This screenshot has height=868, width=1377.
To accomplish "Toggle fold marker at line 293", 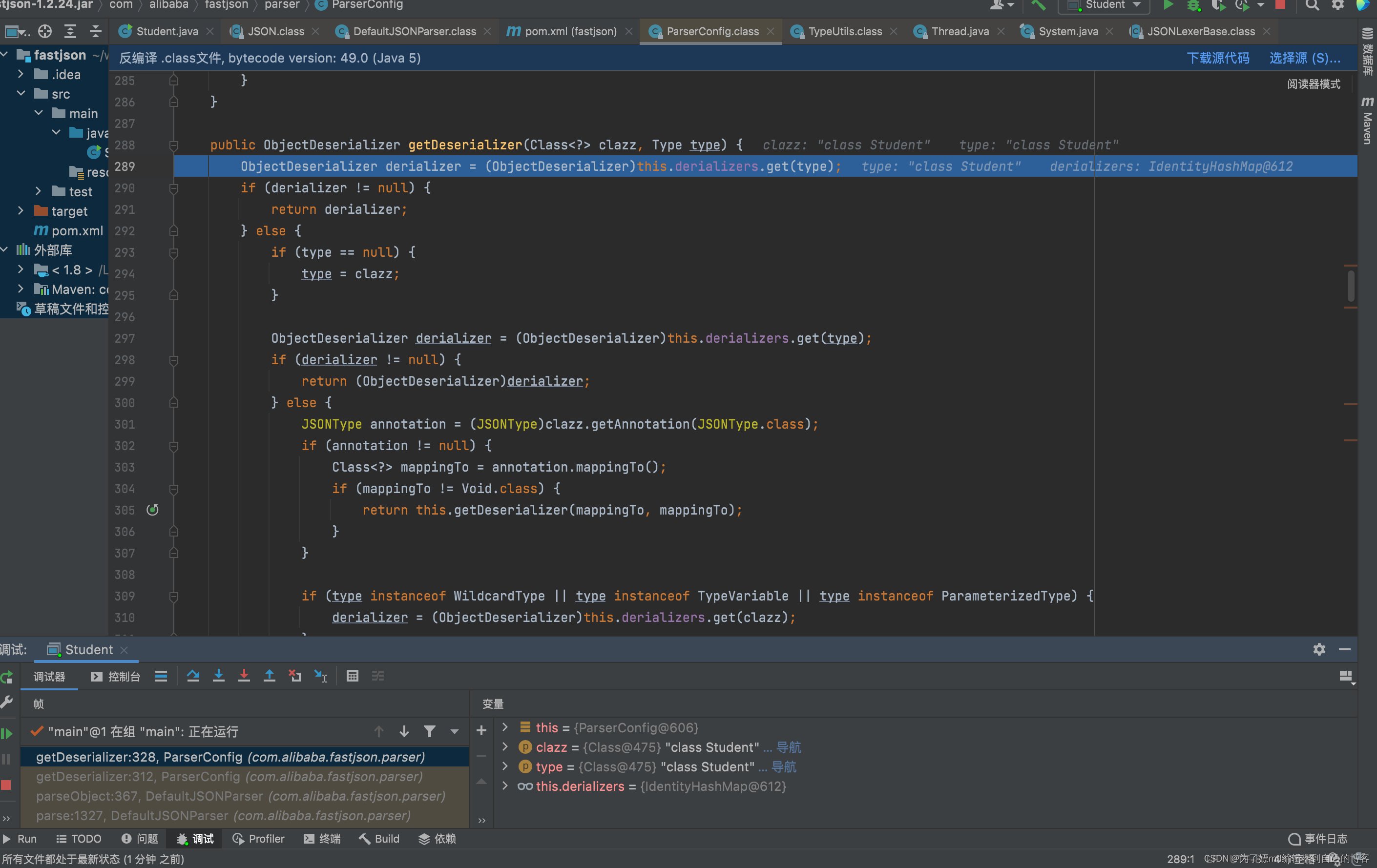I will pyautogui.click(x=174, y=253).
